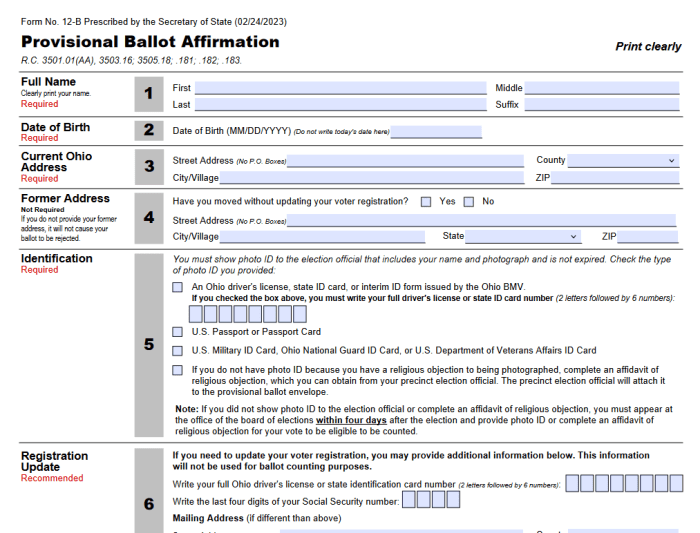Open the County dropdown list
Viewport: 700px width, 533px height.
tap(622, 160)
